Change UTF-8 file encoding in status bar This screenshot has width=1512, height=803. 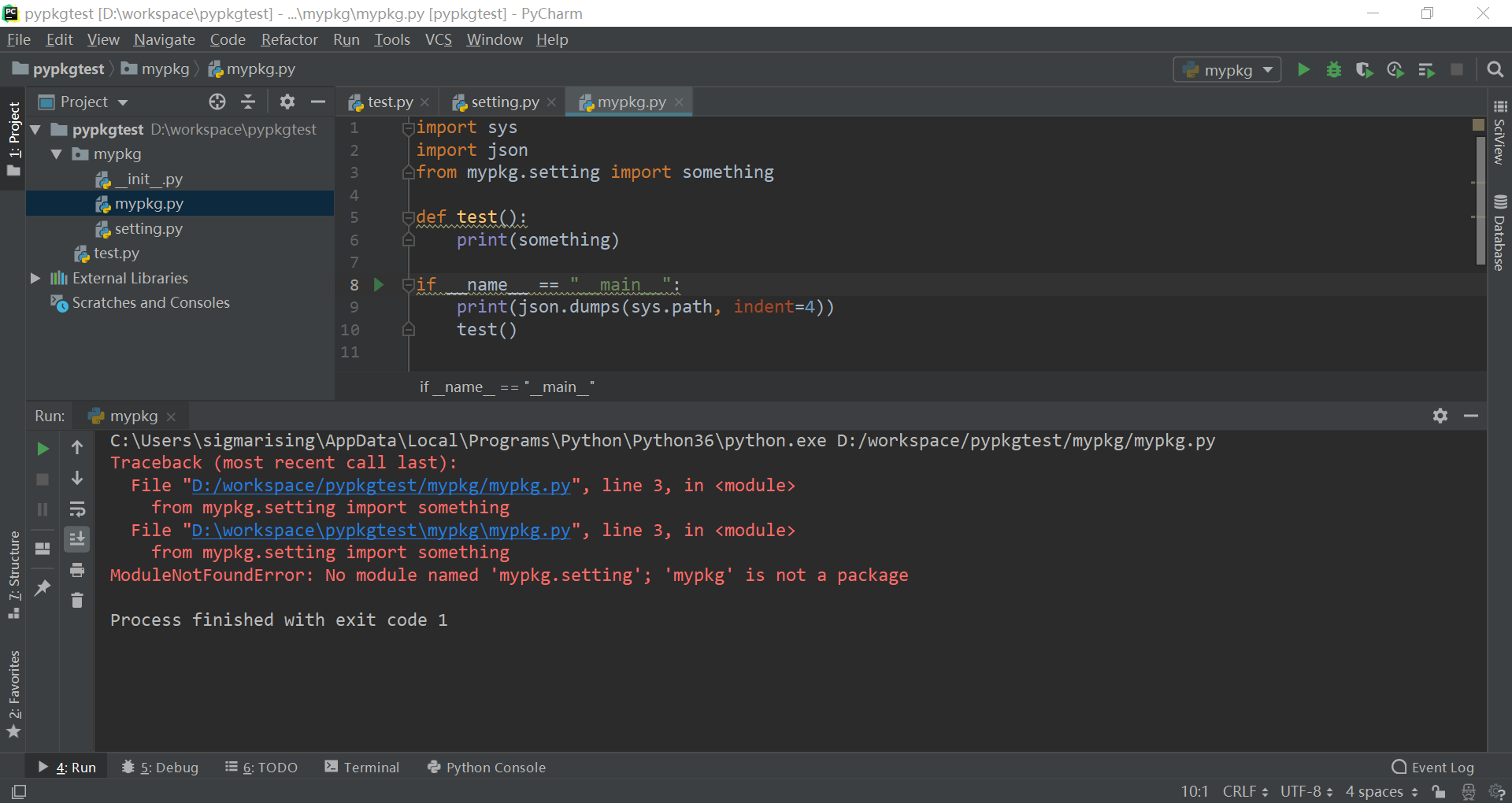tap(1306, 791)
